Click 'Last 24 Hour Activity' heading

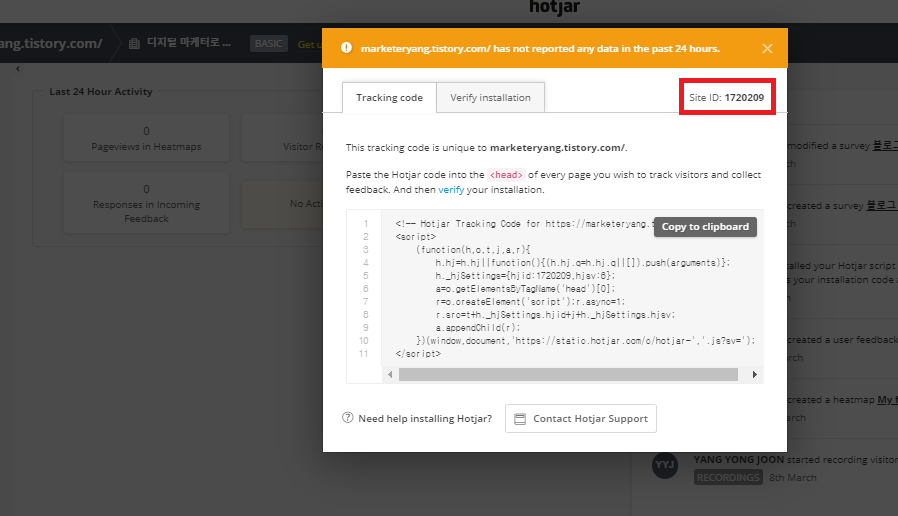click(x=101, y=92)
